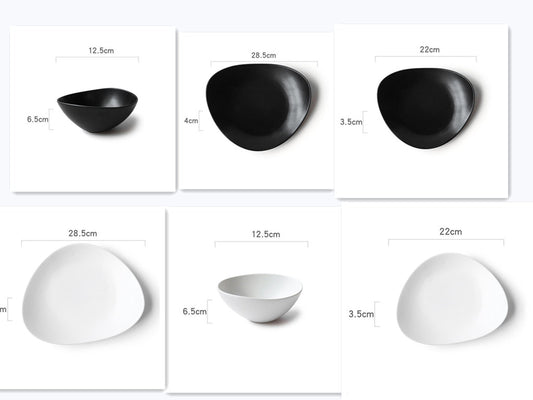Open the black 22cm plate image
The image size is (533, 400).
tap(426, 108)
